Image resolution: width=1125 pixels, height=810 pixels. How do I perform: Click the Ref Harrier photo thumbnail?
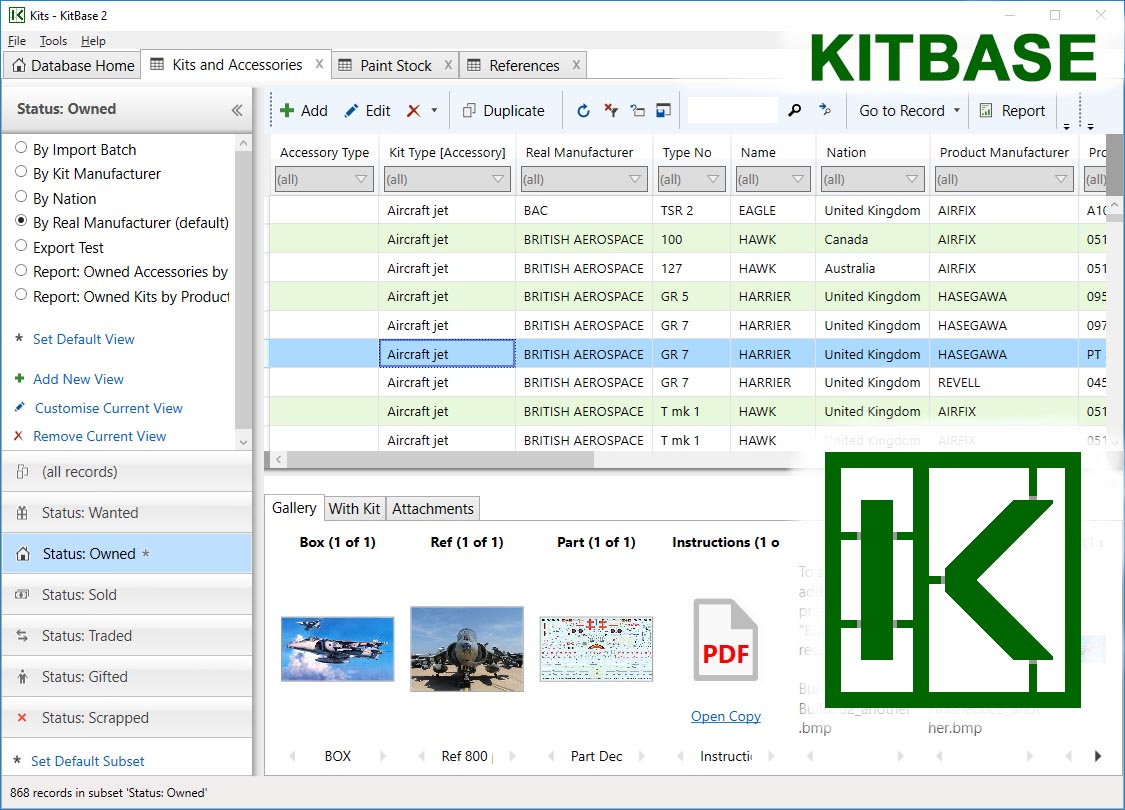pos(467,649)
